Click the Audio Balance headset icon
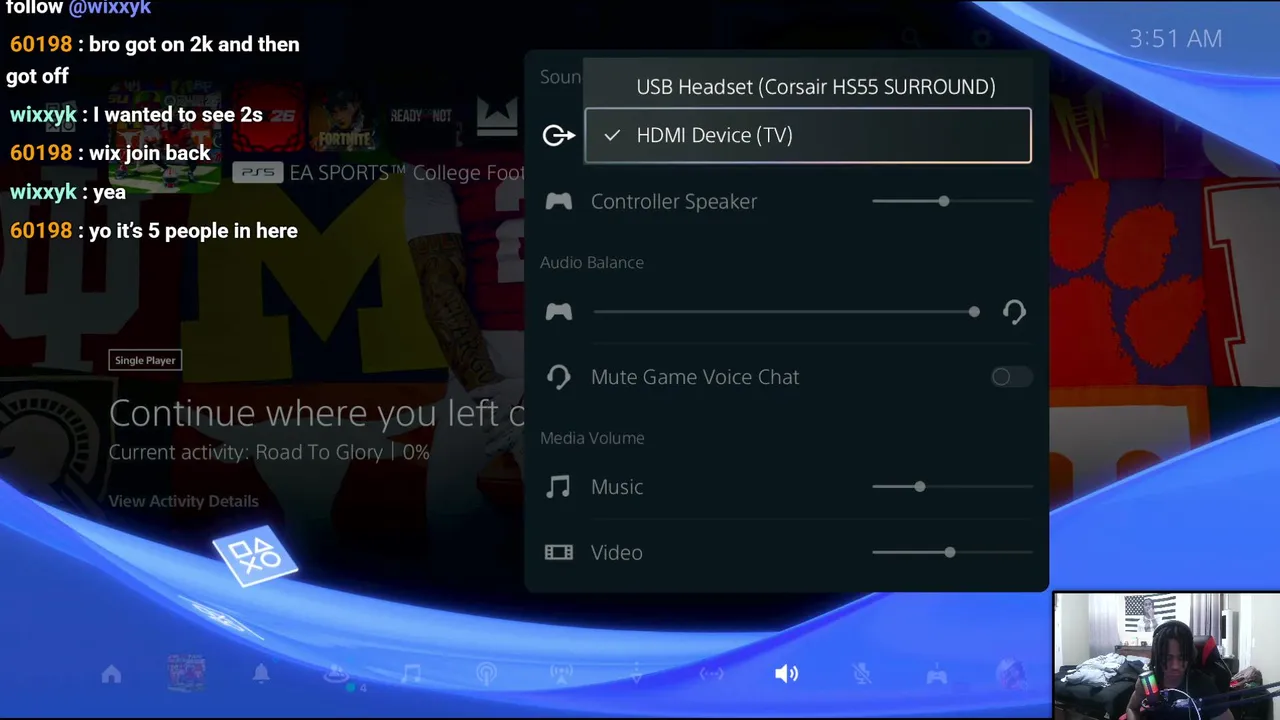Screen dimensions: 1280x720 coord(1014,312)
